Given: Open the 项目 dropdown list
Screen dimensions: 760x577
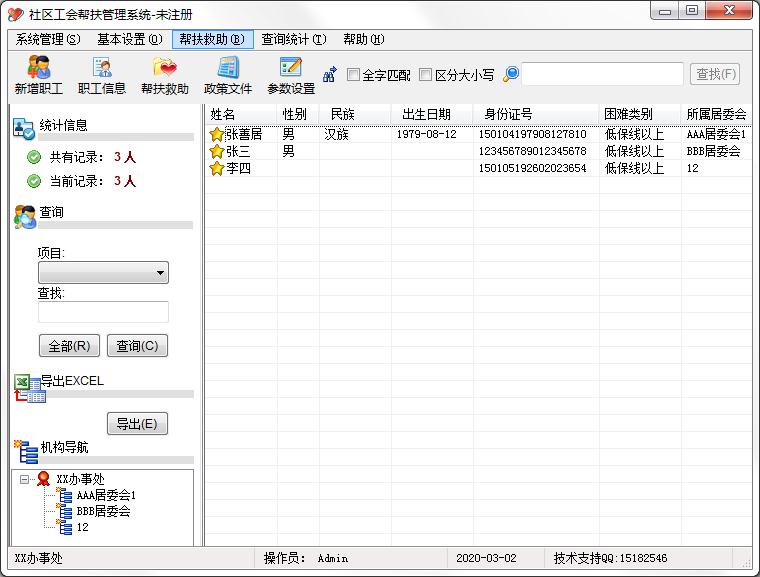Looking at the screenshot, I should (103, 272).
